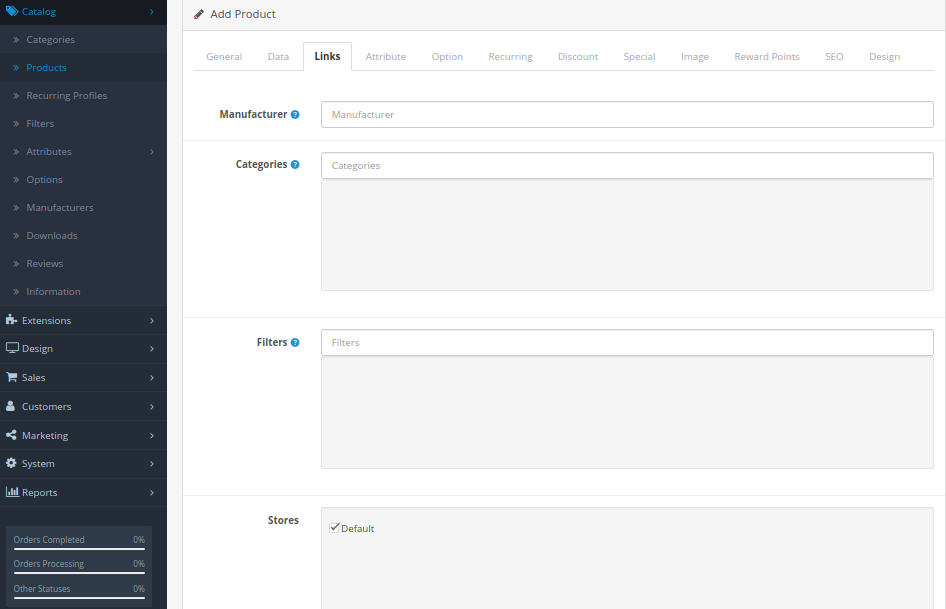946x609 pixels.
Task: Switch to the SEO tab
Action: point(834,56)
